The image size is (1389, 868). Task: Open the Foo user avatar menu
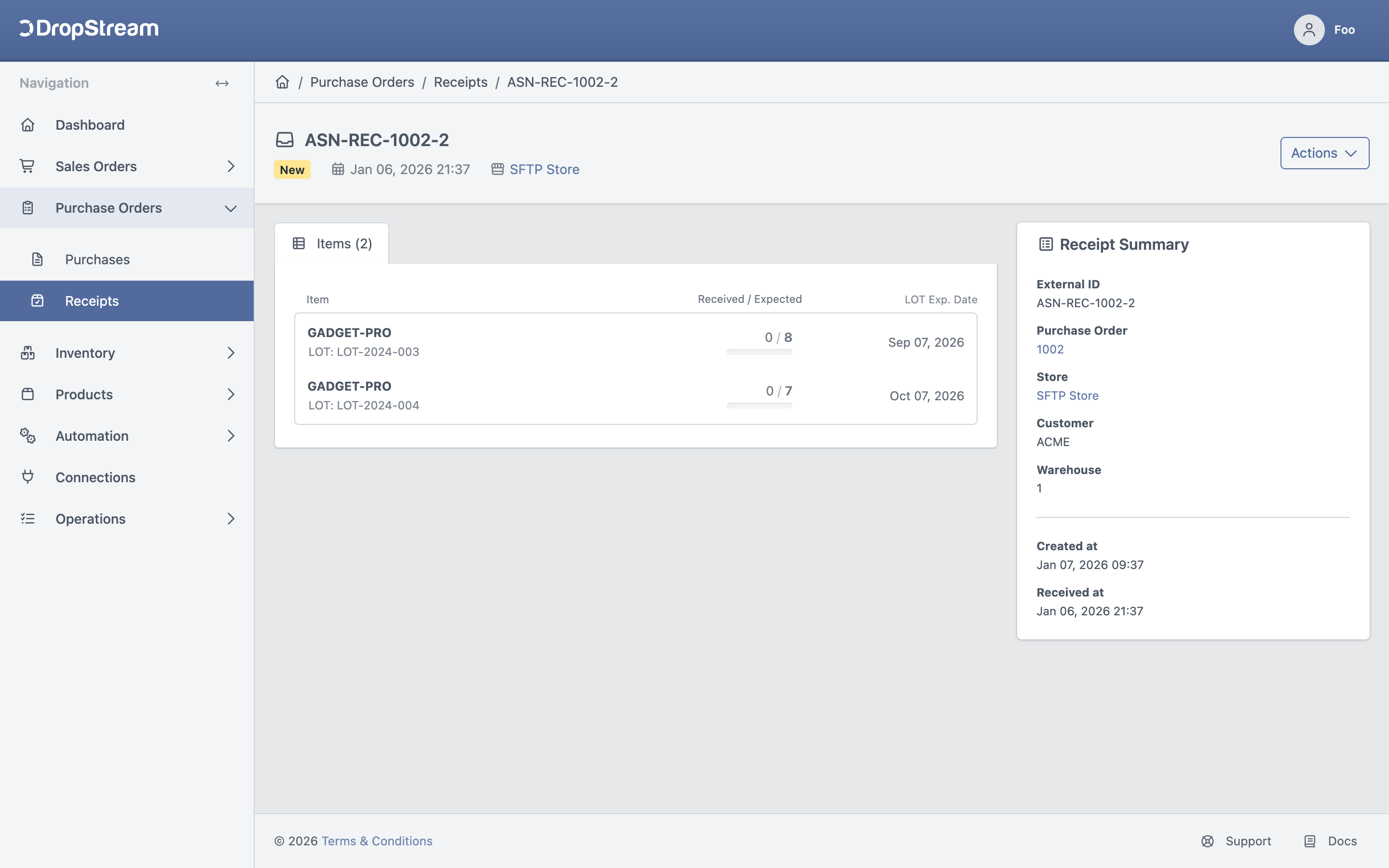point(1308,30)
